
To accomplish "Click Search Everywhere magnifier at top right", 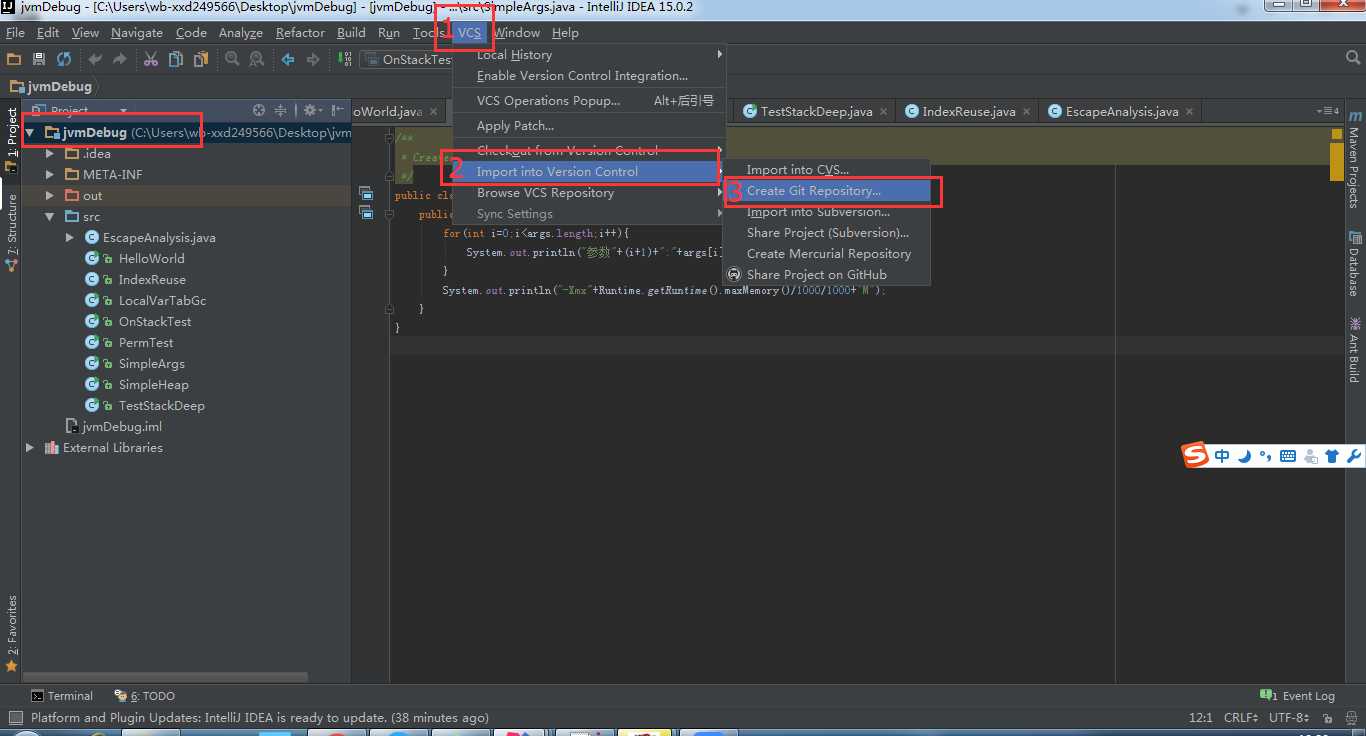I will 1352,60.
